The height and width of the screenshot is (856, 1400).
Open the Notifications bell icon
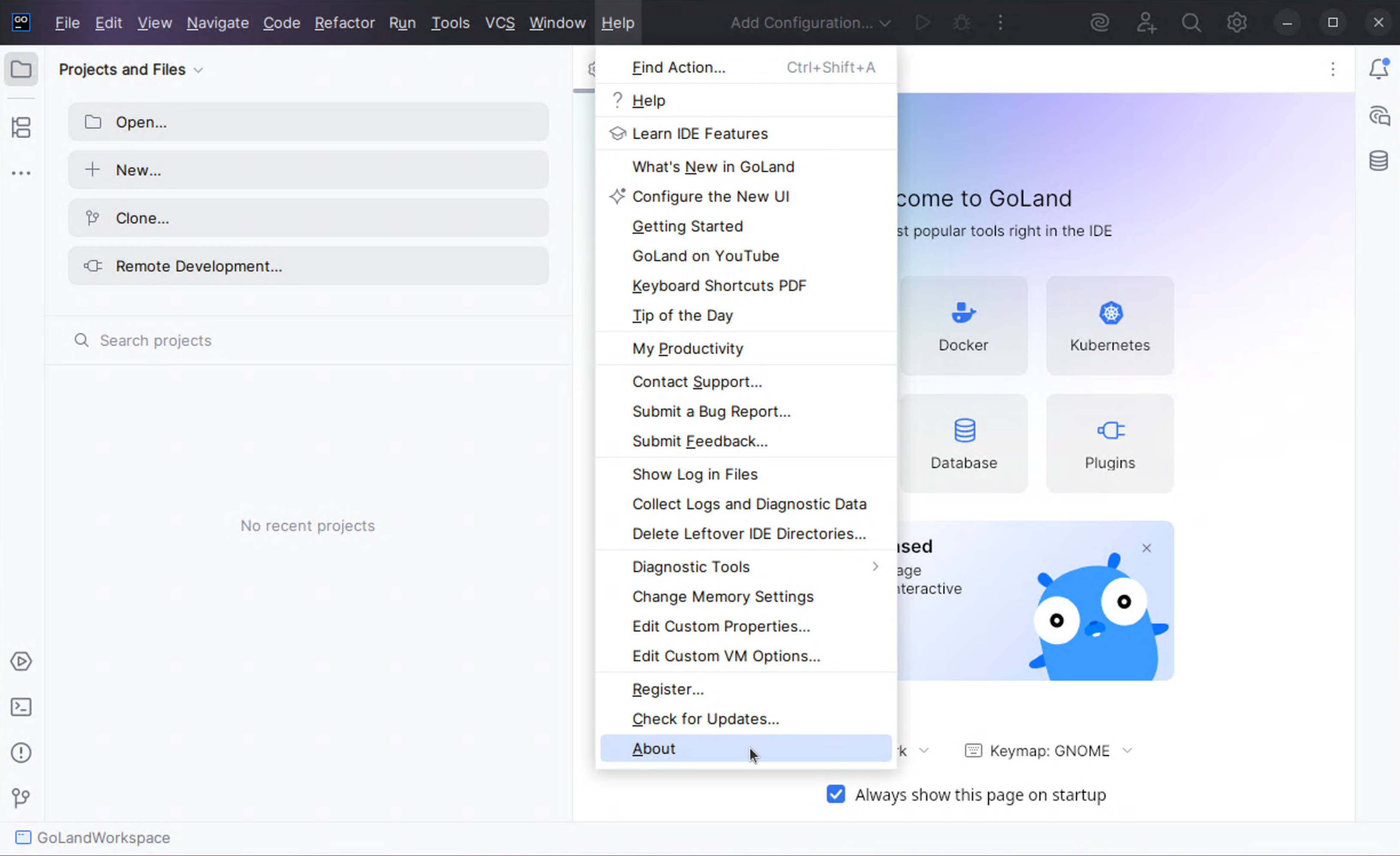(x=1379, y=69)
